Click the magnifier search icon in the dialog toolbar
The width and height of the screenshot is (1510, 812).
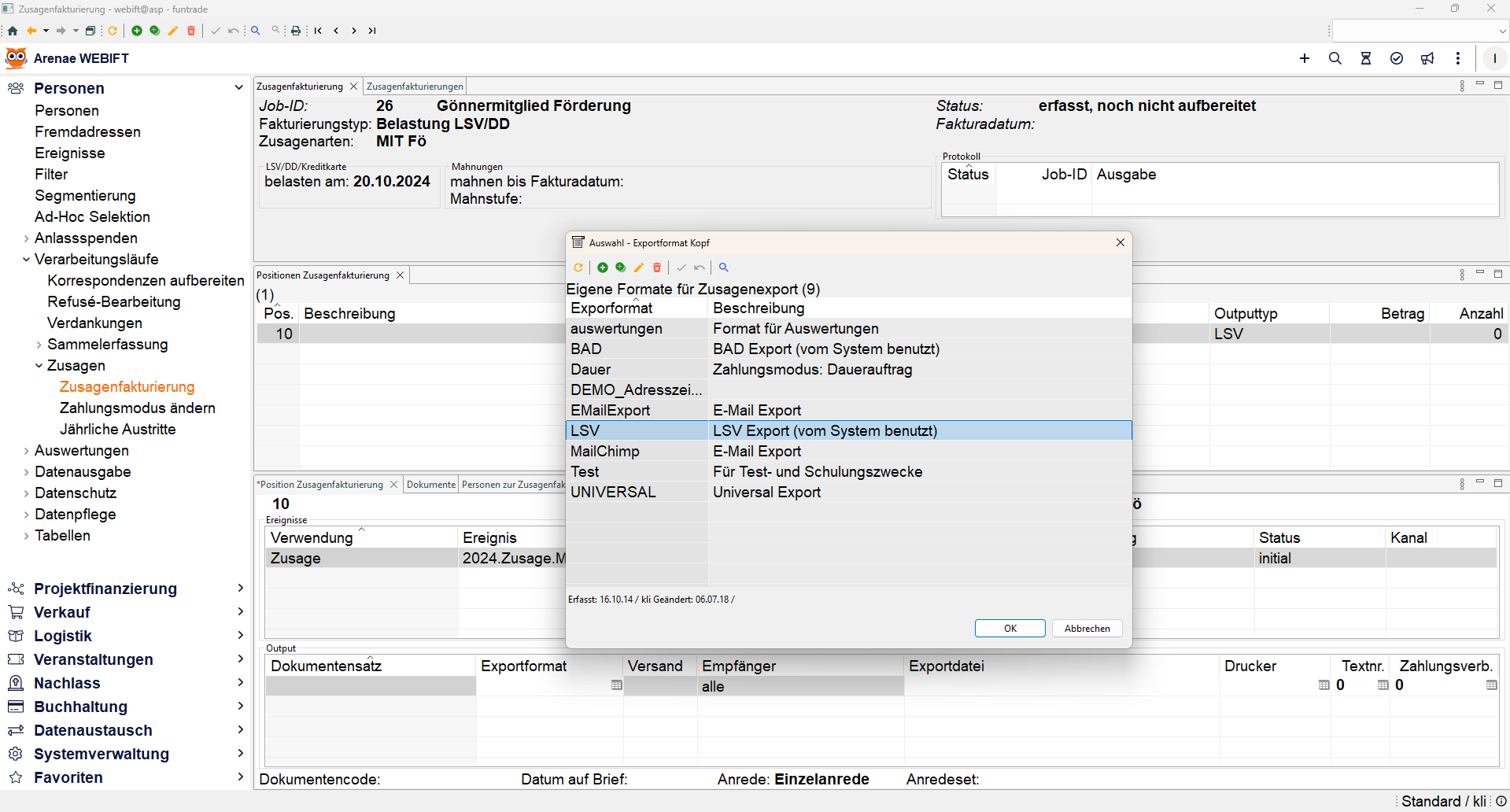(724, 268)
